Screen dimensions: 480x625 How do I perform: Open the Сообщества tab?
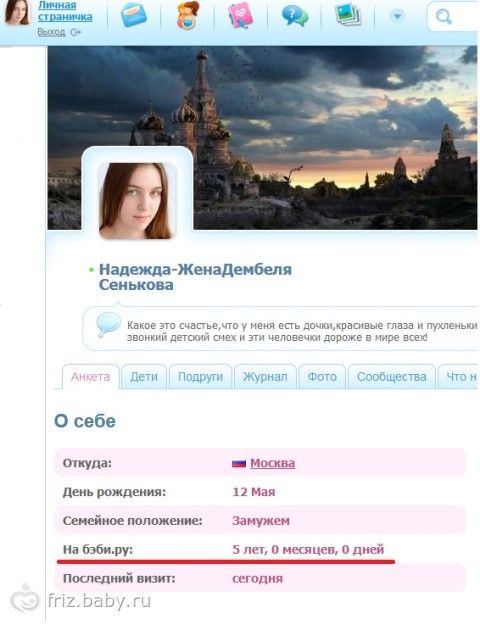tap(391, 377)
